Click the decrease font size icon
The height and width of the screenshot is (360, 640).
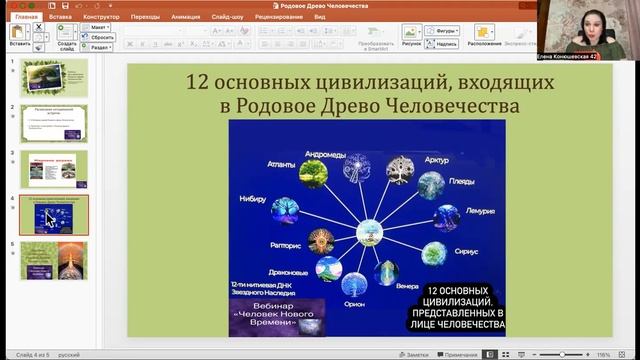coord(230,31)
